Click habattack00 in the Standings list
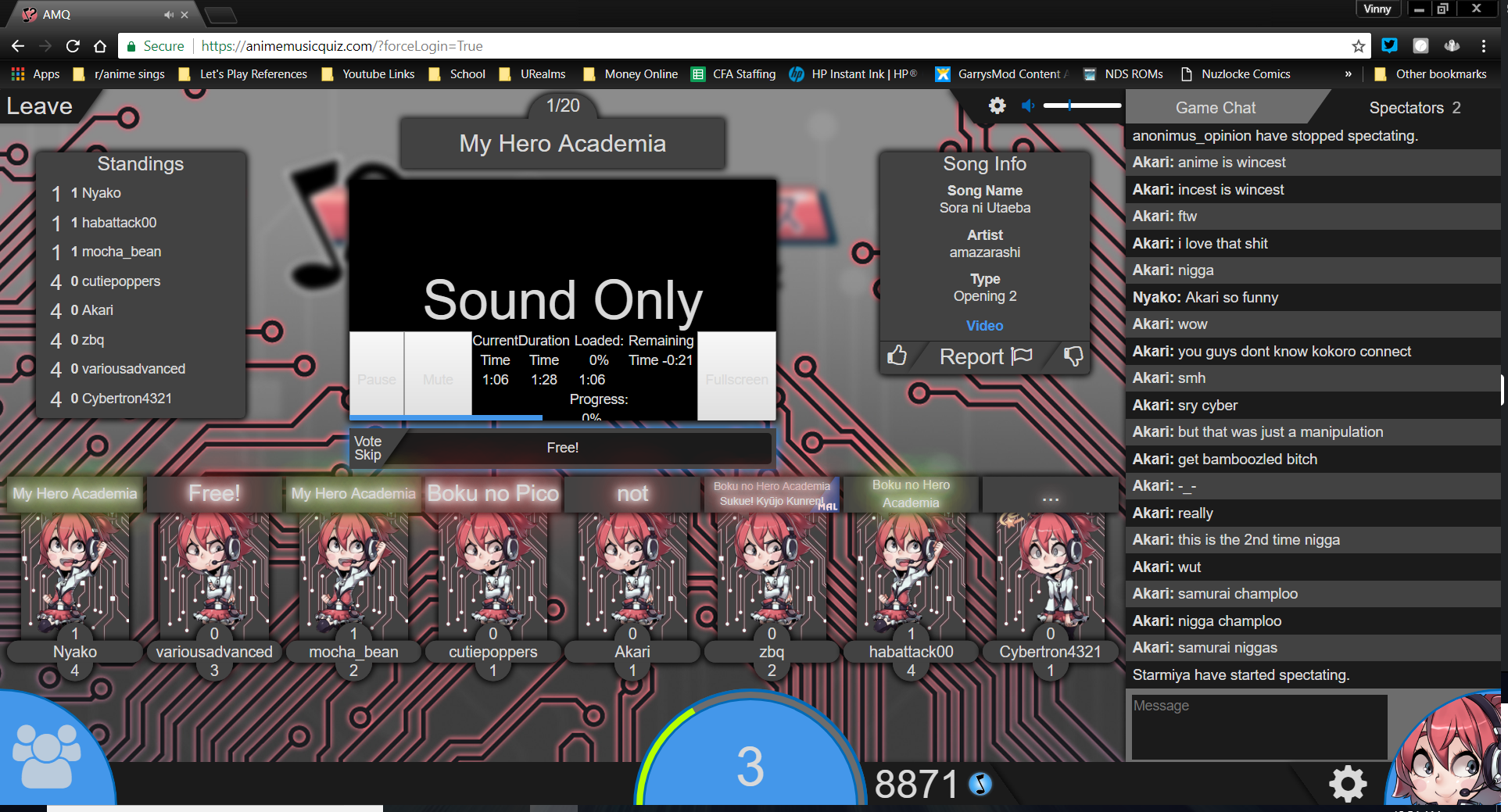The height and width of the screenshot is (812, 1508). point(119,223)
